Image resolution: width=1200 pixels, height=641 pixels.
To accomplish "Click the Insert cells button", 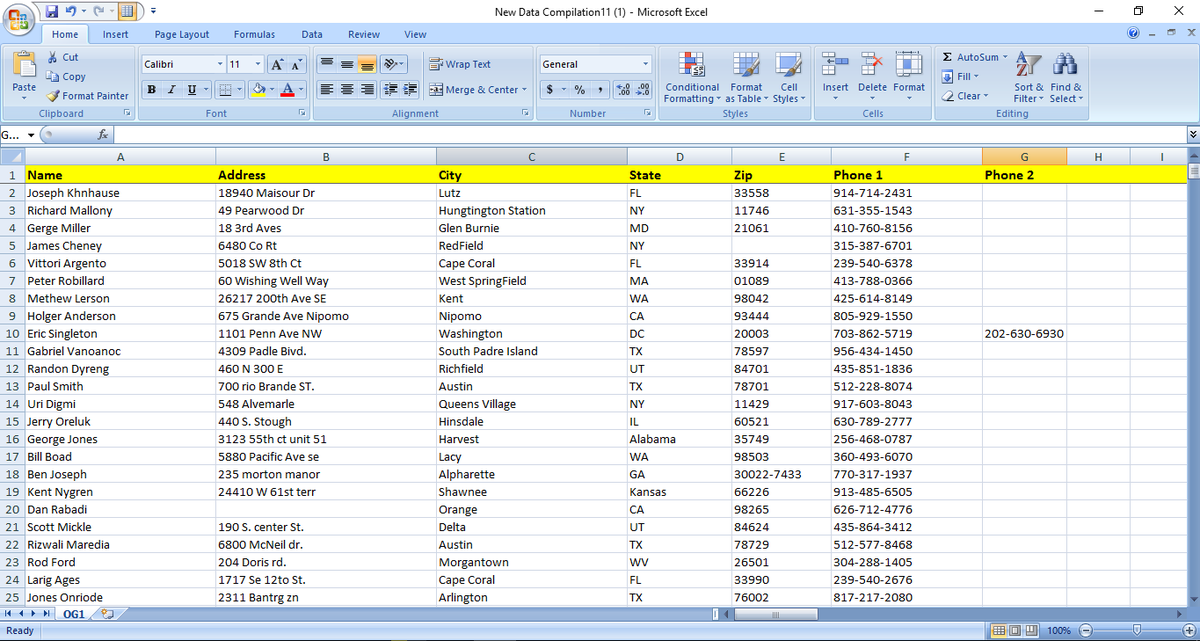I will tap(835, 75).
